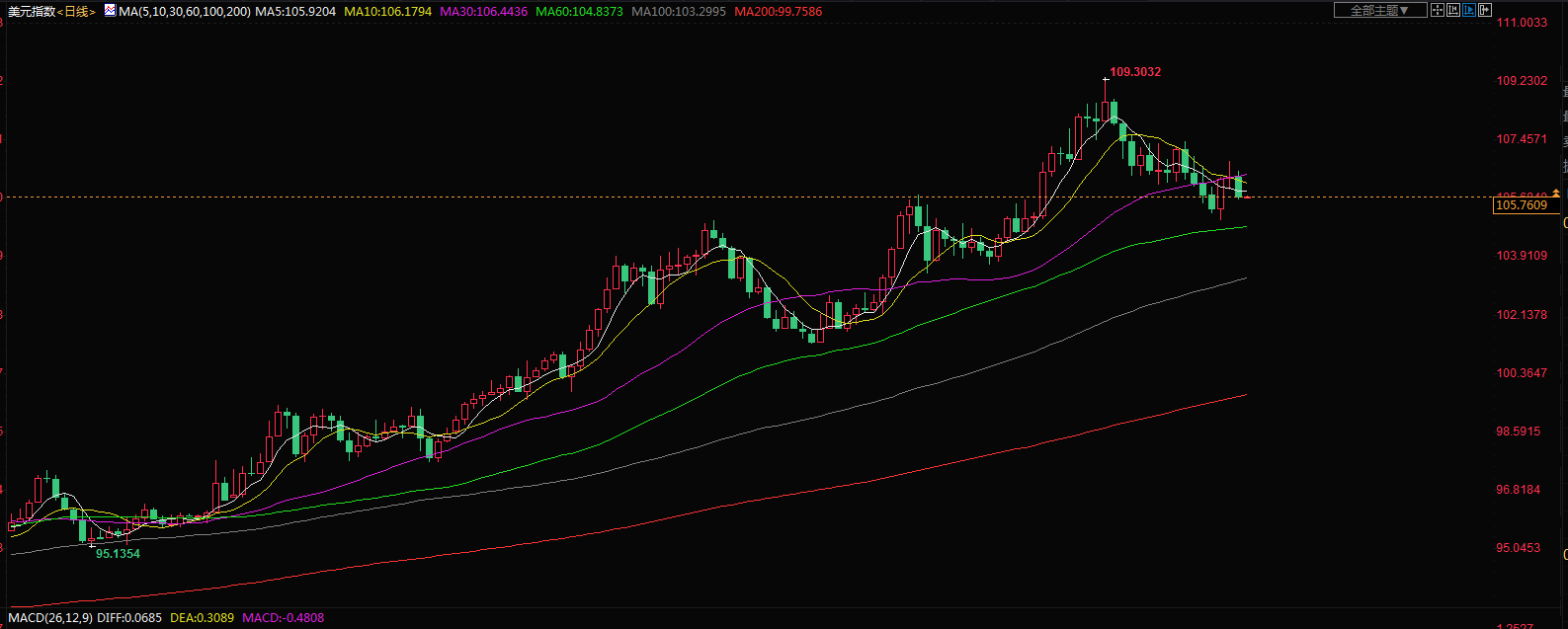Click the 109.3032 high price marker
The height and width of the screenshot is (629, 1568).
(1135, 72)
